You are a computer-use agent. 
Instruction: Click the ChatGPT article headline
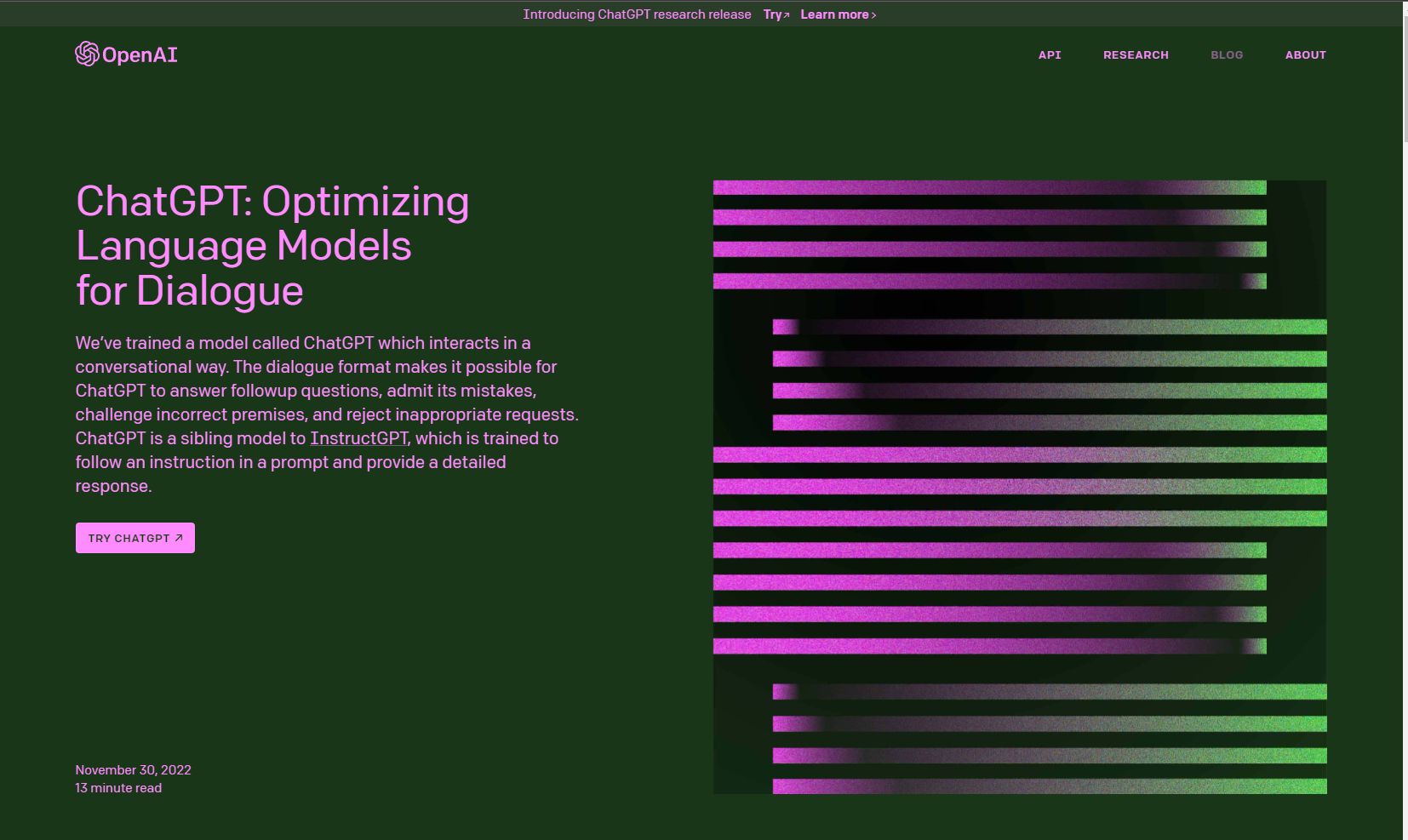coord(272,246)
